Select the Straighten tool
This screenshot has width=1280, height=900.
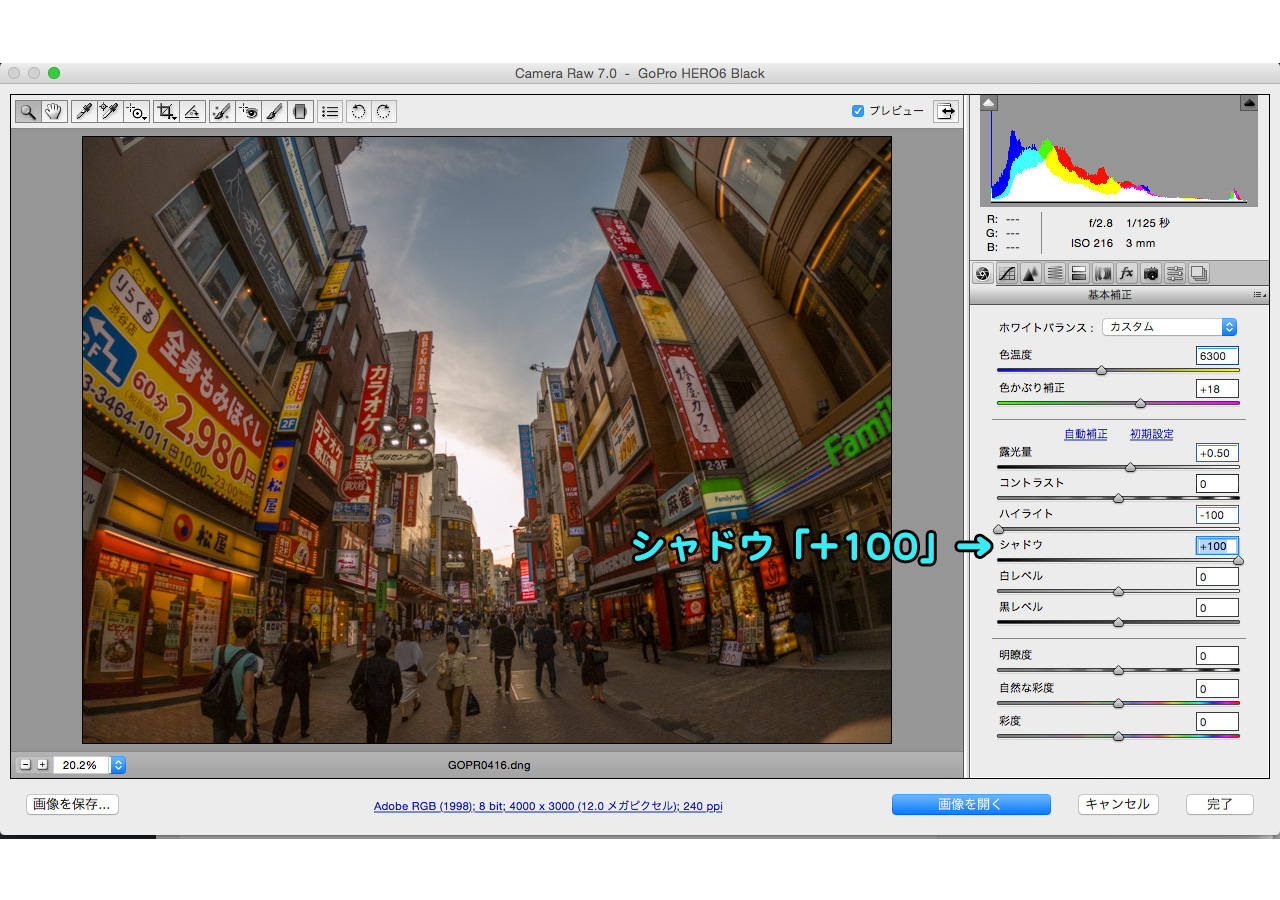(193, 111)
